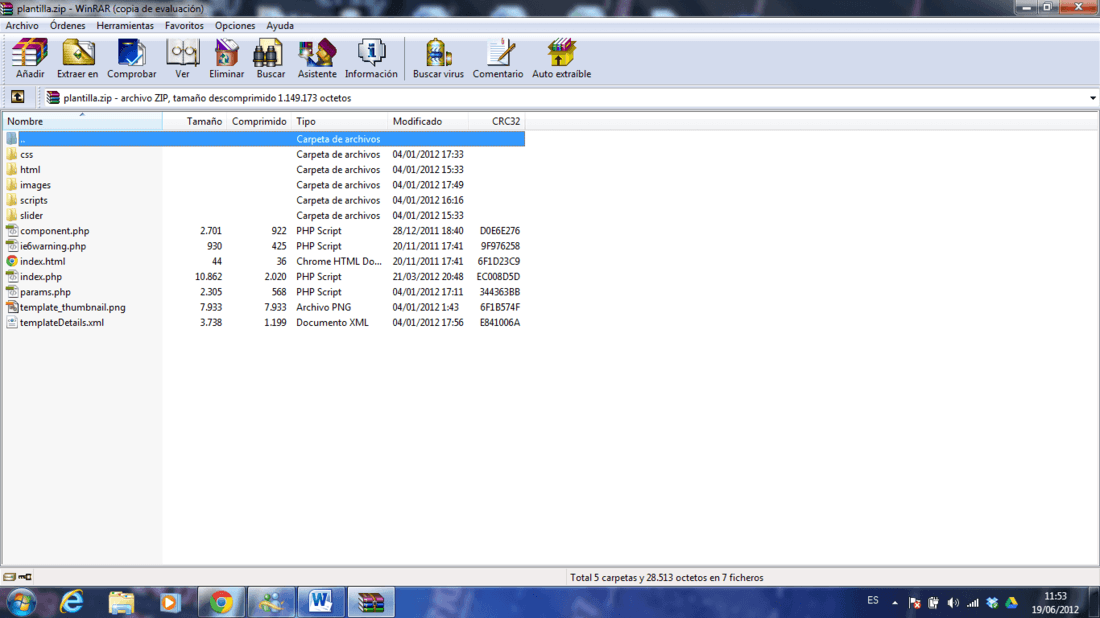Open the Comentario tool
The height and width of the screenshot is (618, 1100).
coord(497,59)
